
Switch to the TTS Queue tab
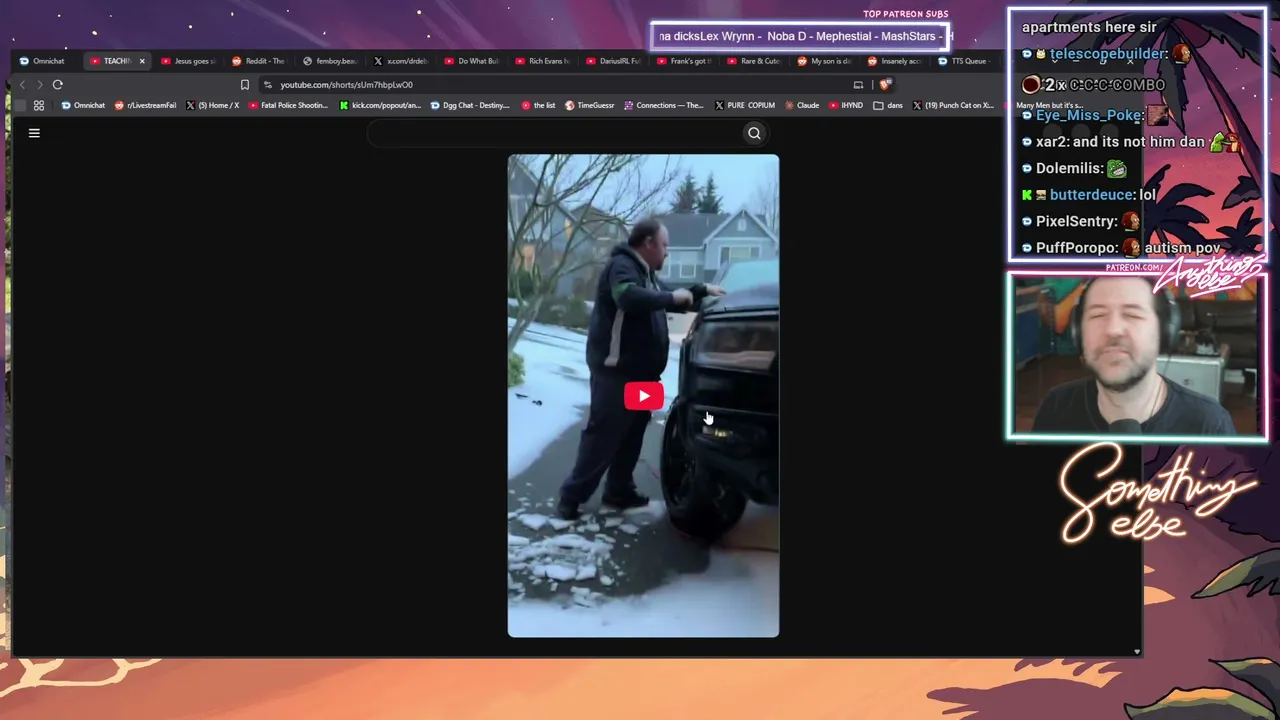(963, 61)
